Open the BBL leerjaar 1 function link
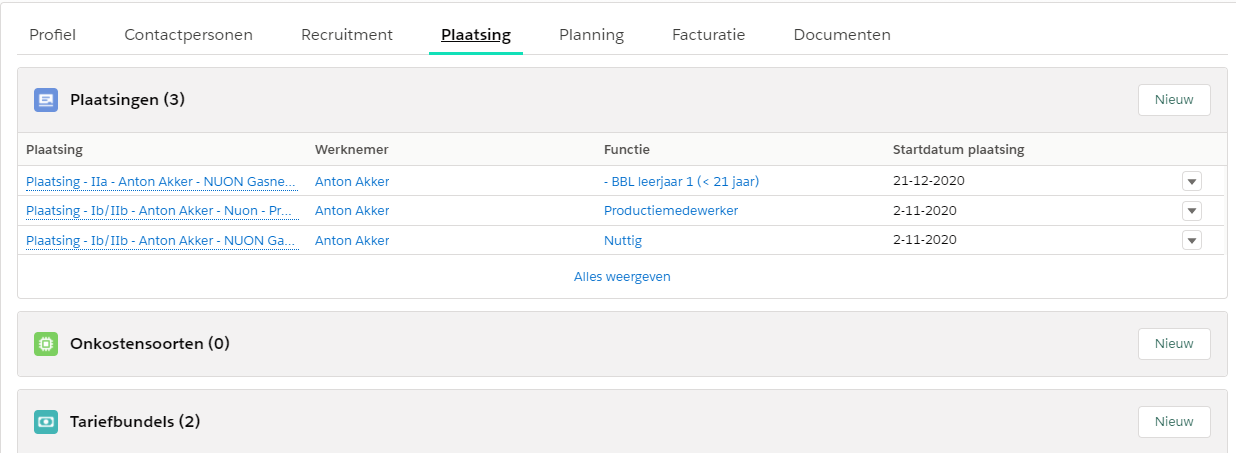Image resolution: width=1236 pixels, height=453 pixels. [x=688, y=181]
